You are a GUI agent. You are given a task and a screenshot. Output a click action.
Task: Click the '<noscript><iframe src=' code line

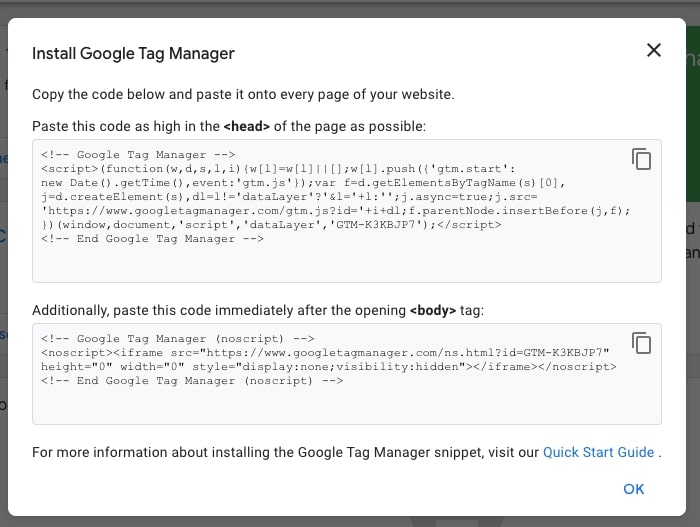click(x=325, y=353)
